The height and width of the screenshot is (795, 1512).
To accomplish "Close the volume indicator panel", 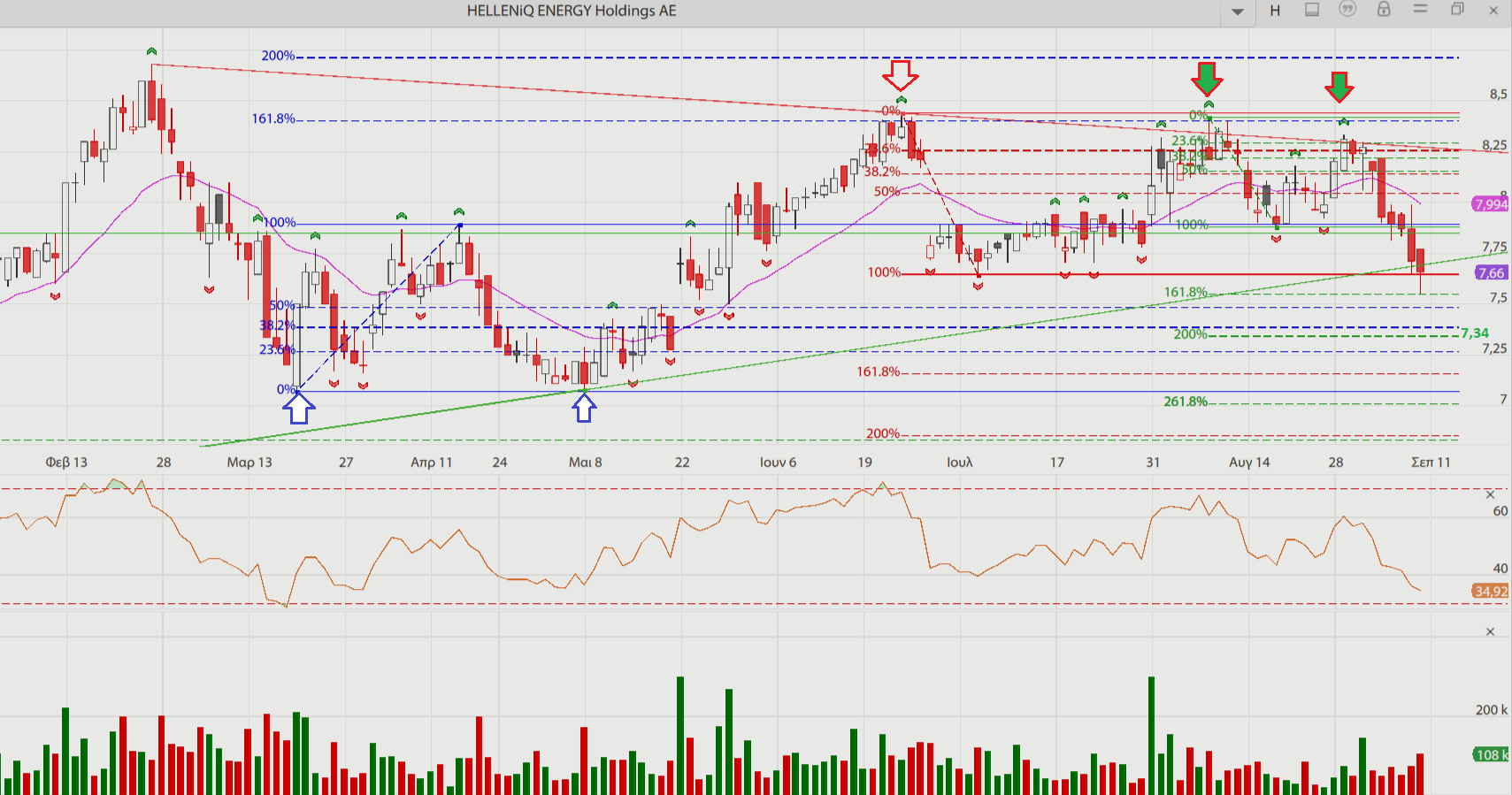I will (x=1490, y=631).
